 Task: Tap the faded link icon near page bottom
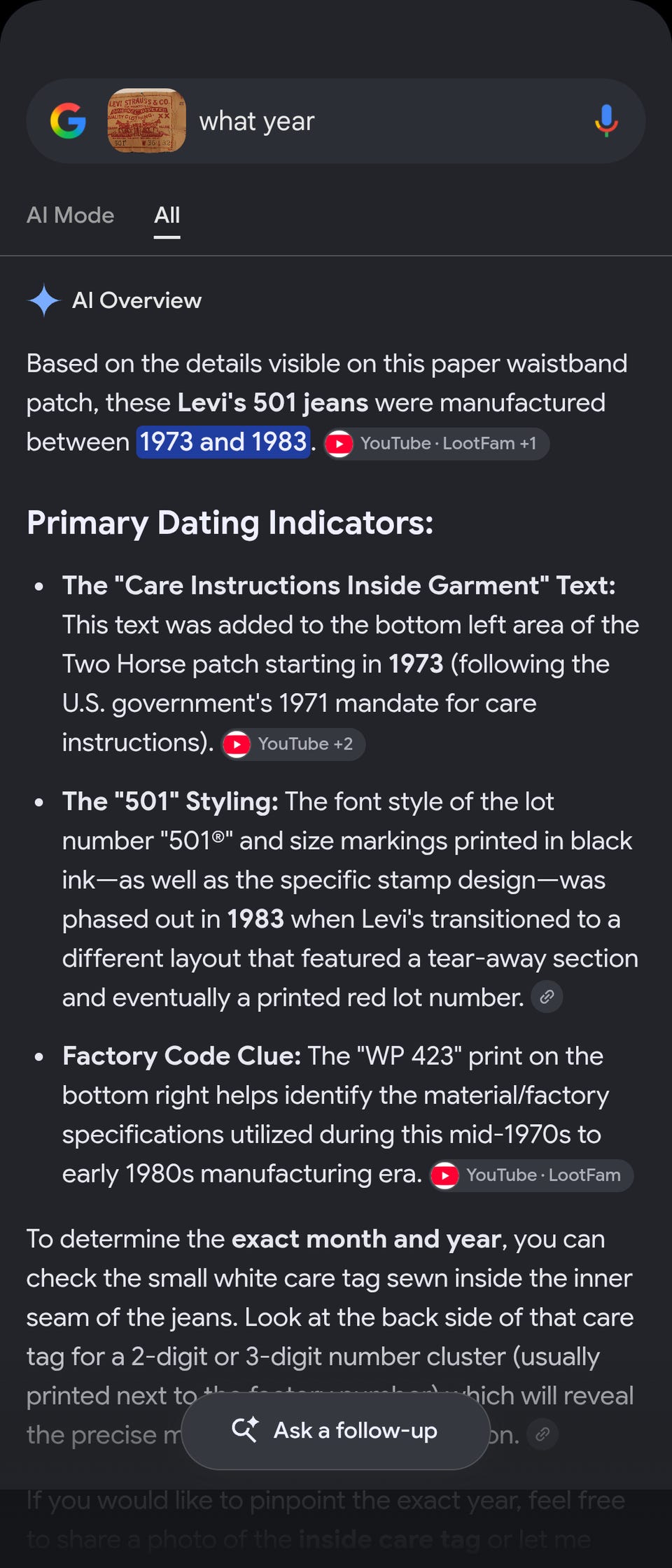542,1434
